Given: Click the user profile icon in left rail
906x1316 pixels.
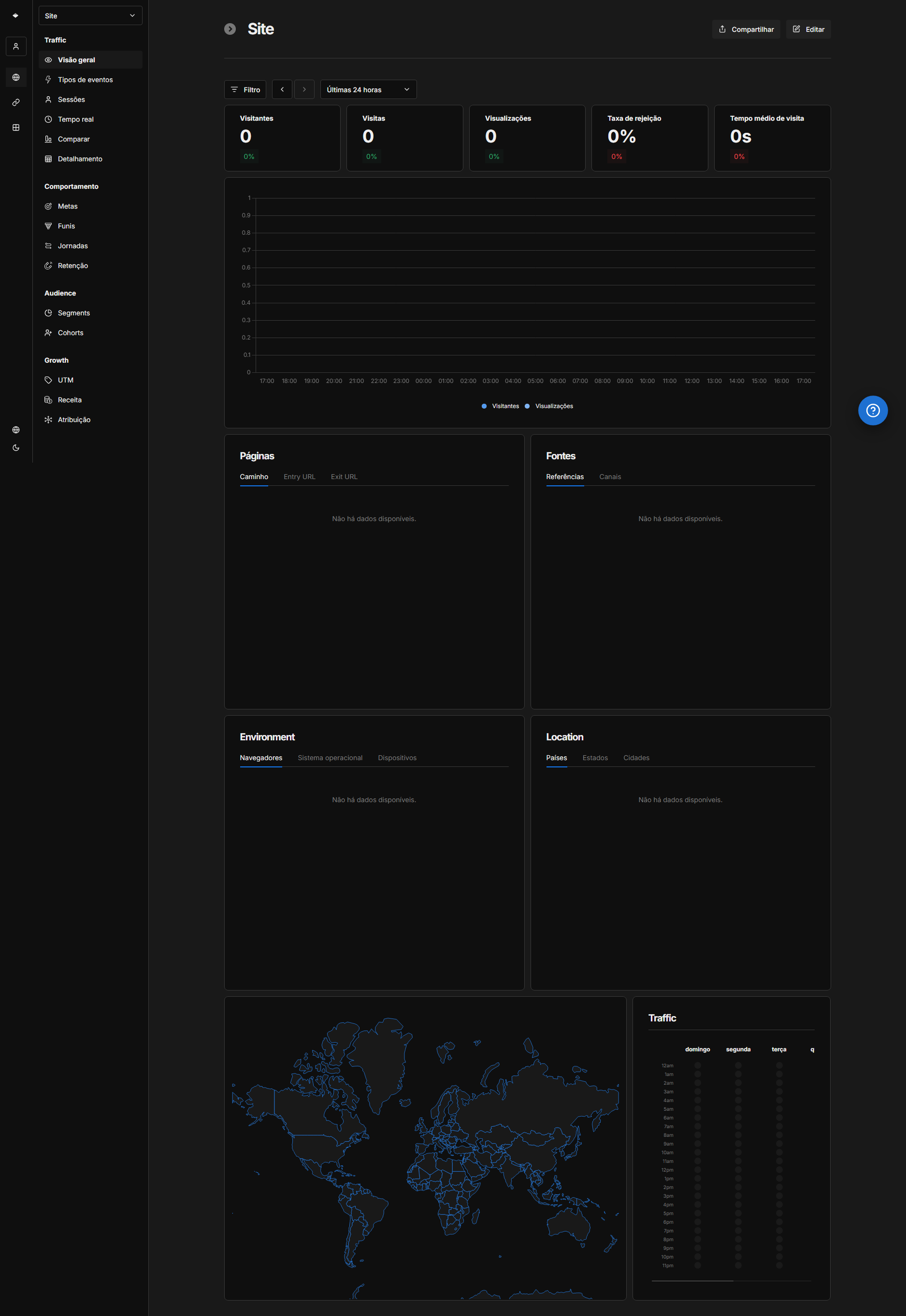Looking at the screenshot, I should coord(16,46).
